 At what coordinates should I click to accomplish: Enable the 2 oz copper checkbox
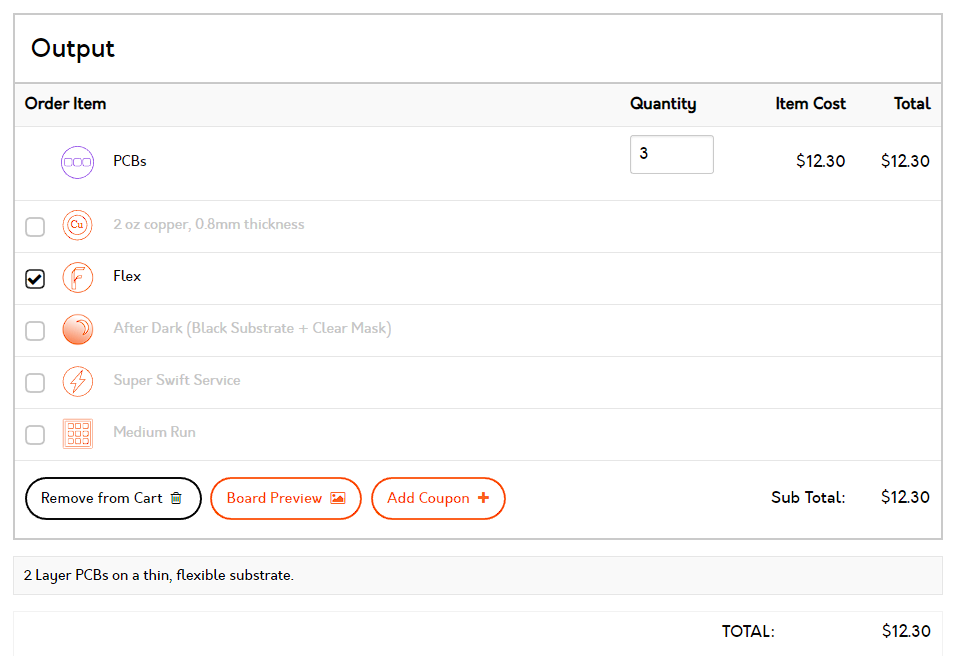click(35, 227)
